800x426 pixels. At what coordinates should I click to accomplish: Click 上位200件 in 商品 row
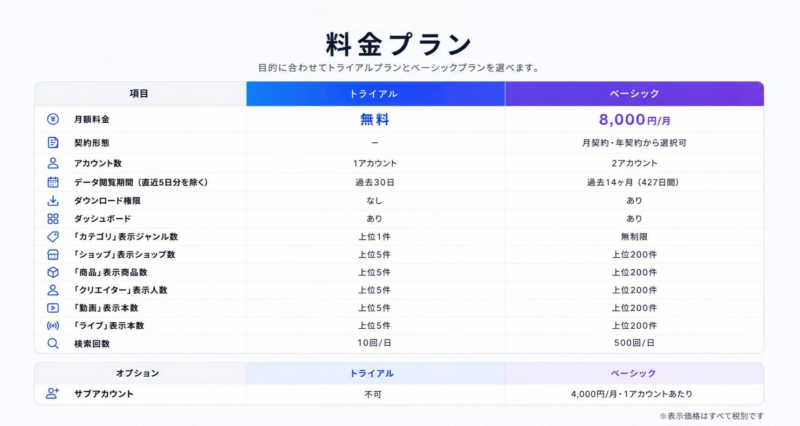634,272
